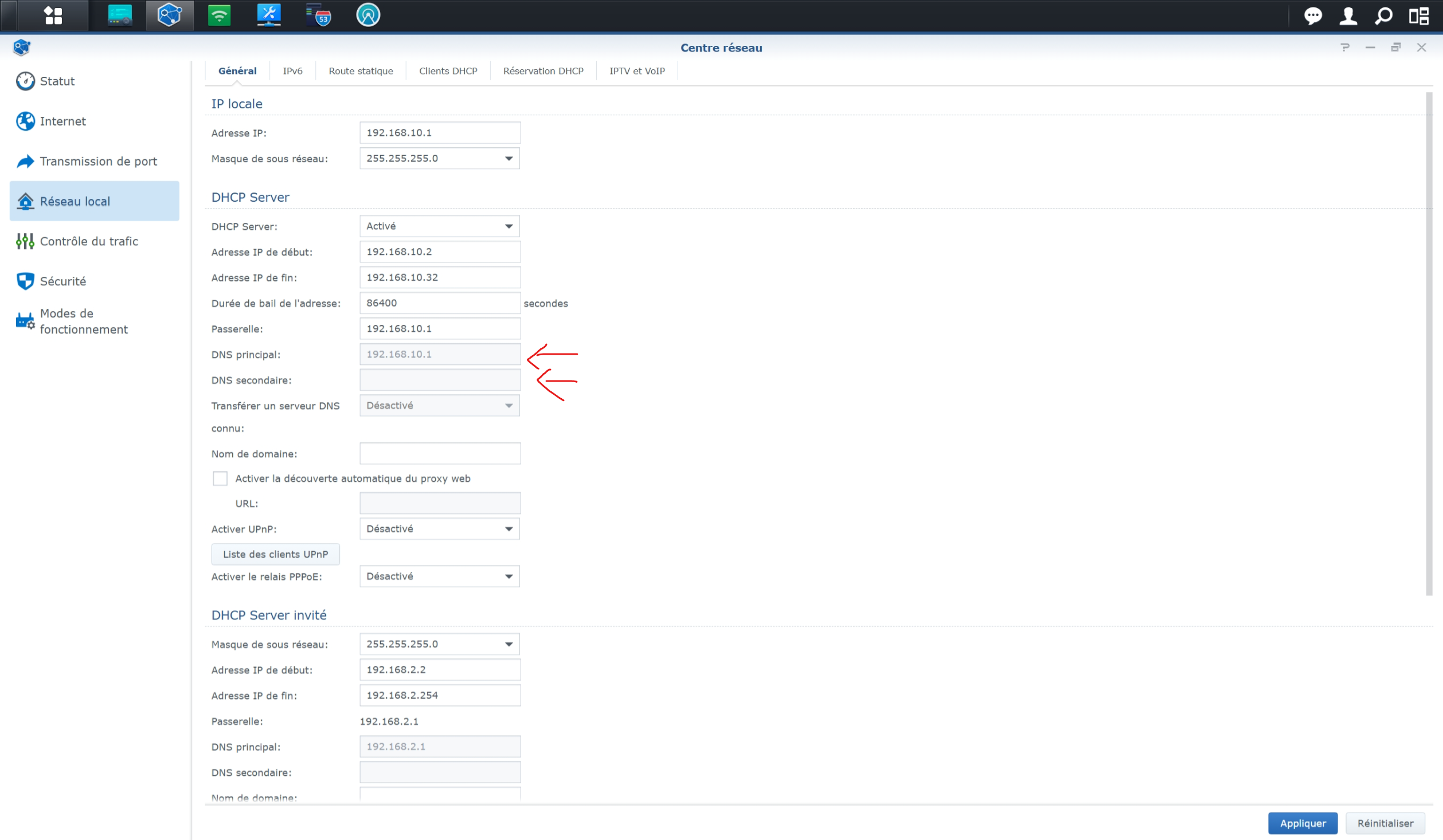Expand the DHCP Server Activé dropdown
The height and width of the screenshot is (840, 1443).
(439, 226)
